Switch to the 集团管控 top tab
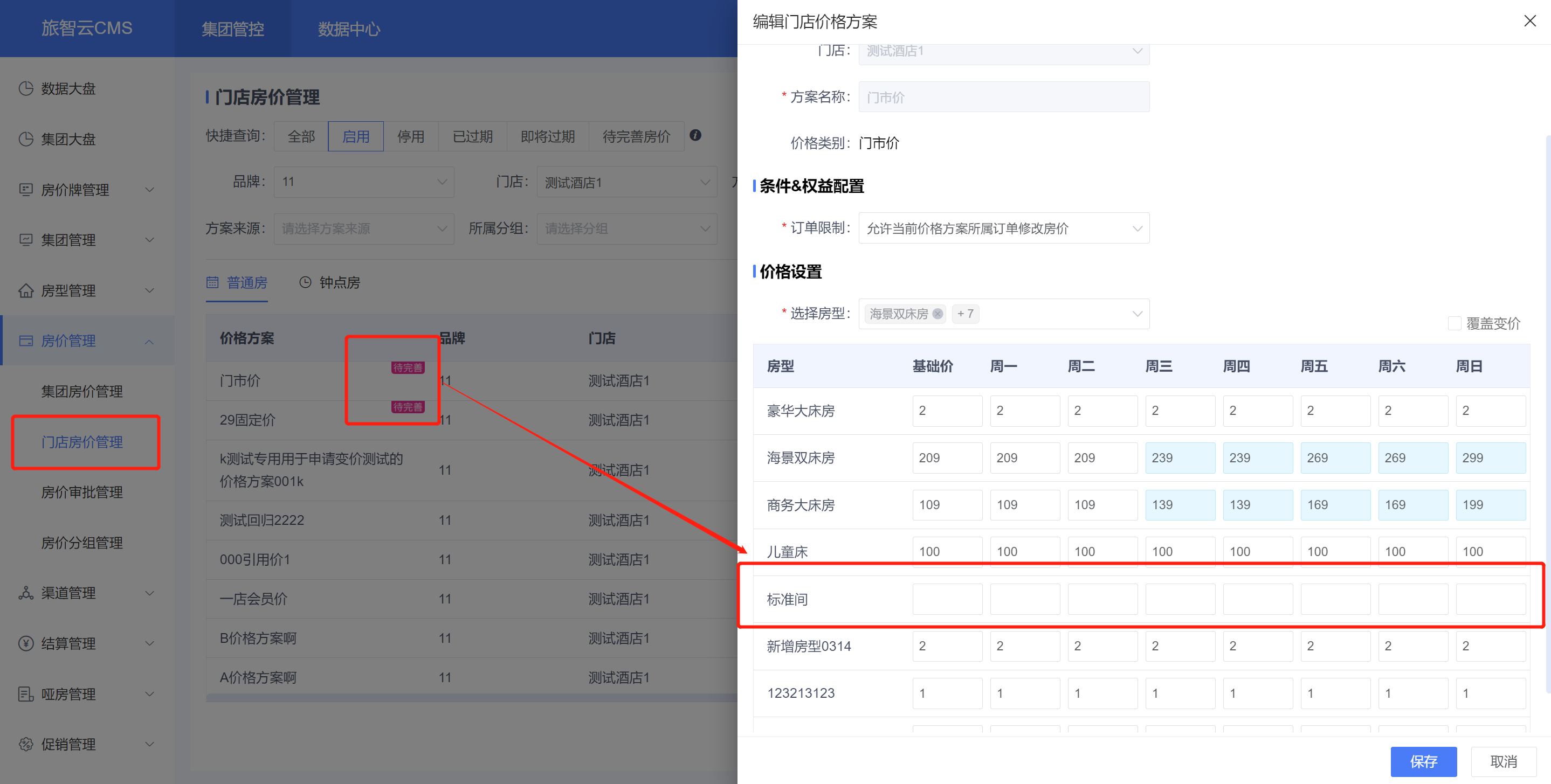The width and height of the screenshot is (1551, 784). [232, 29]
